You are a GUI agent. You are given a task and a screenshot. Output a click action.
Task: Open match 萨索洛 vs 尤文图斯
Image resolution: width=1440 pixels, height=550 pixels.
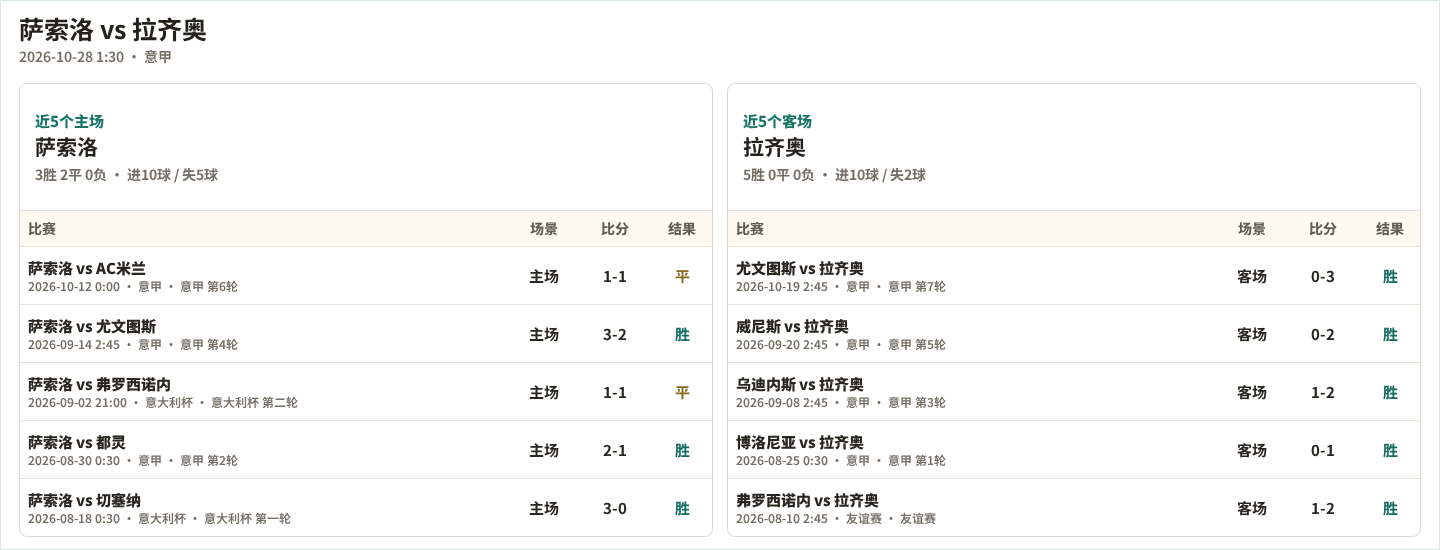(x=92, y=326)
